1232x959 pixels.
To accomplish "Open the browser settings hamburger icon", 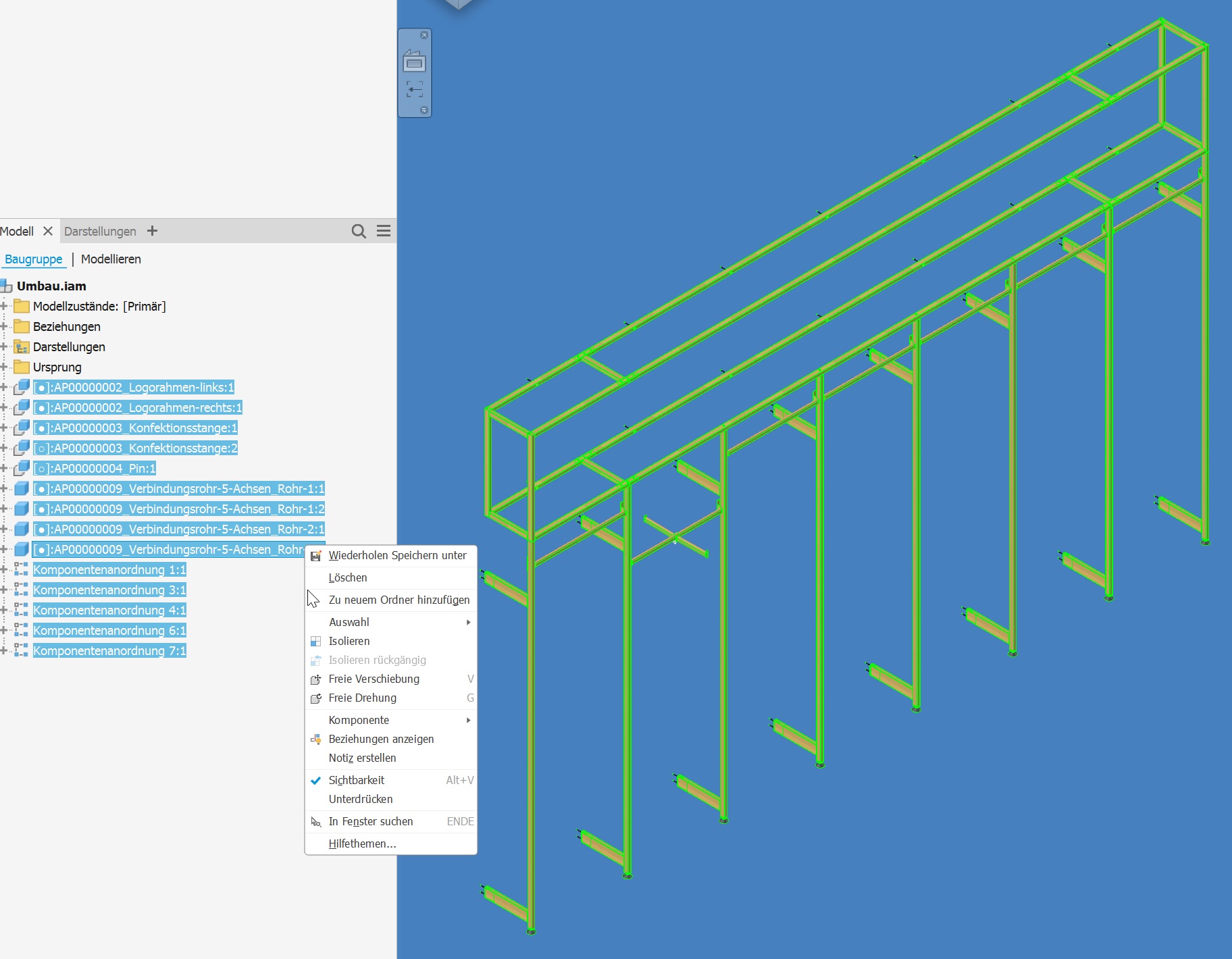I will coord(383,231).
